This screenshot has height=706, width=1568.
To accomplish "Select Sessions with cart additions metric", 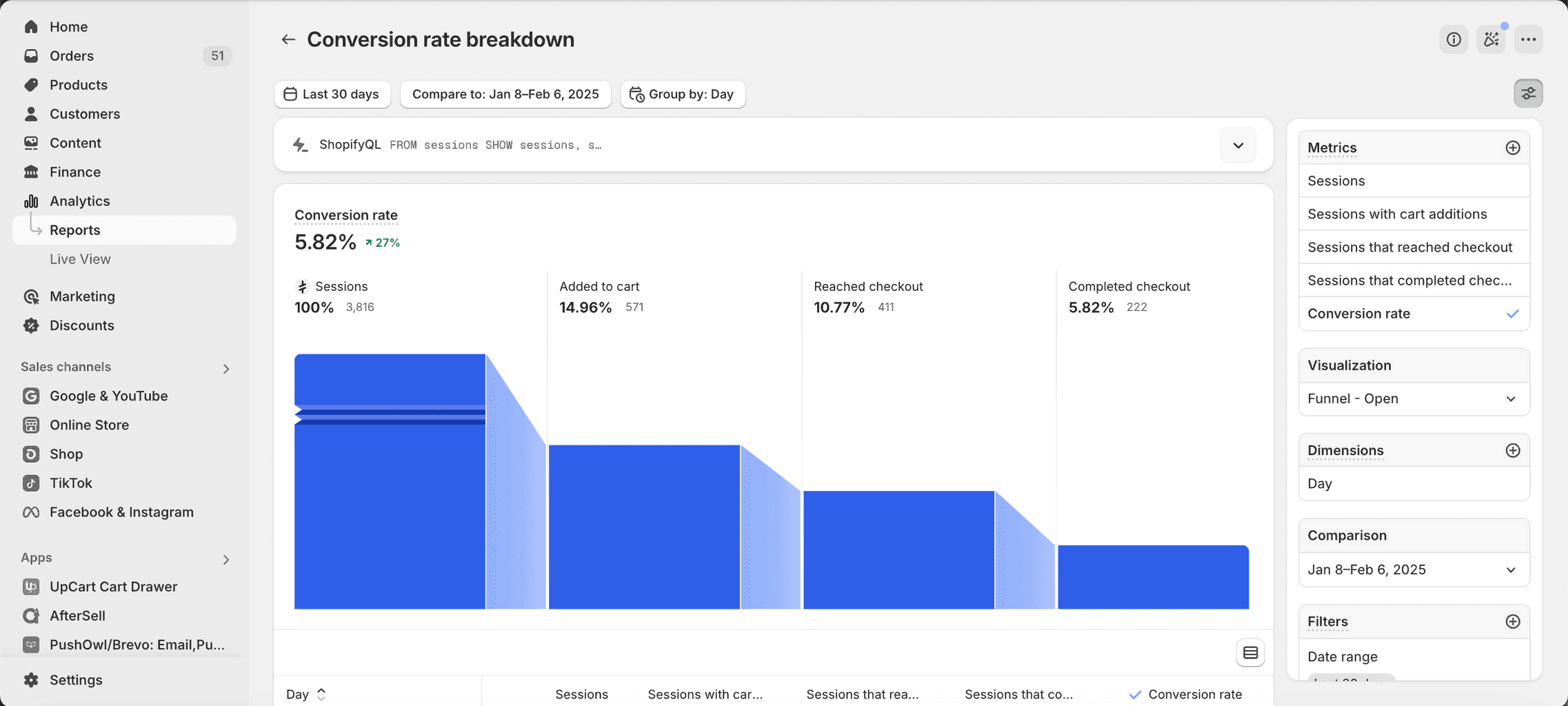I will [1414, 214].
